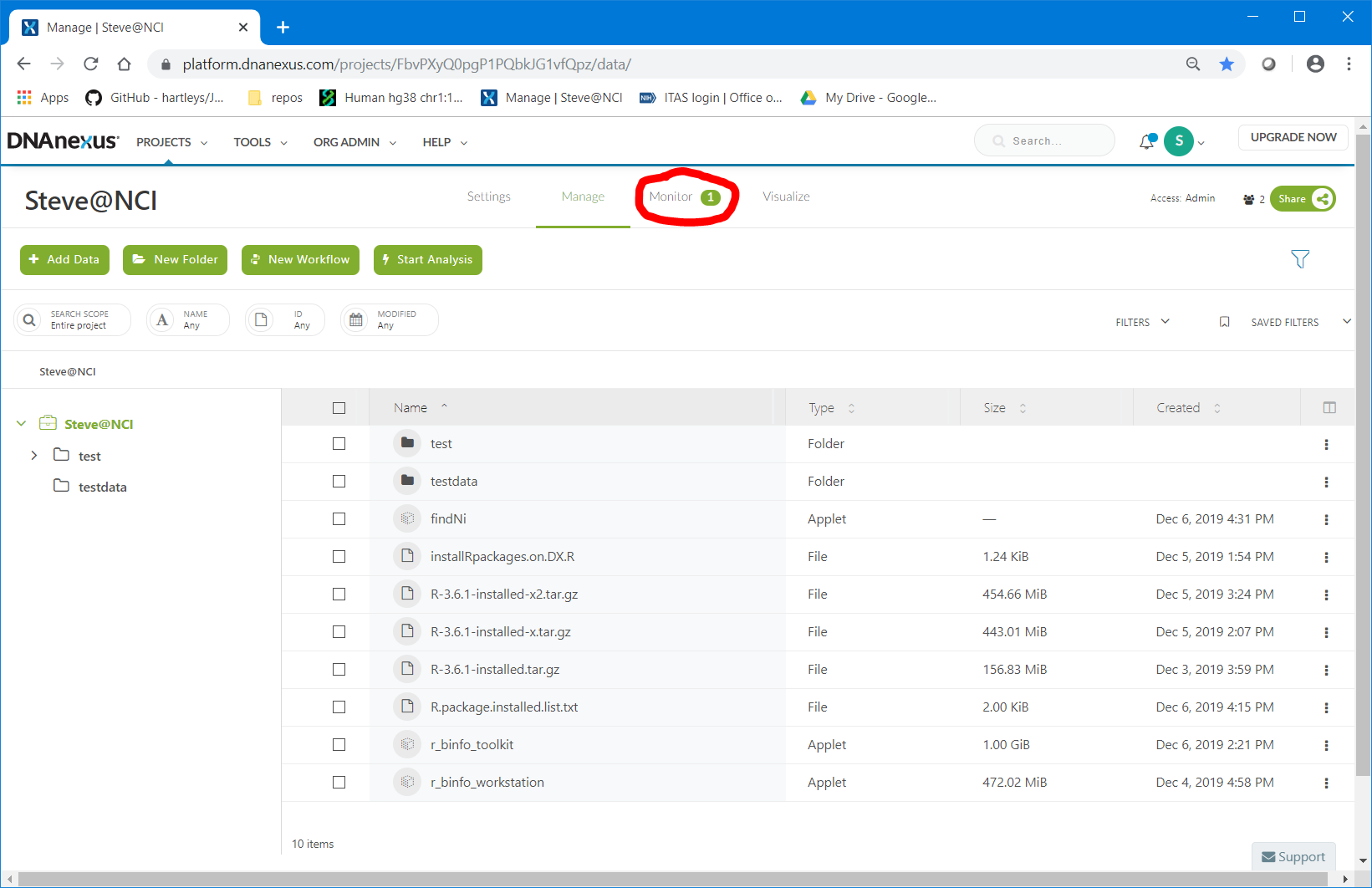Click the saved filters bookmark icon
The image size is (1372, 888).
(x=1224, y=322)
